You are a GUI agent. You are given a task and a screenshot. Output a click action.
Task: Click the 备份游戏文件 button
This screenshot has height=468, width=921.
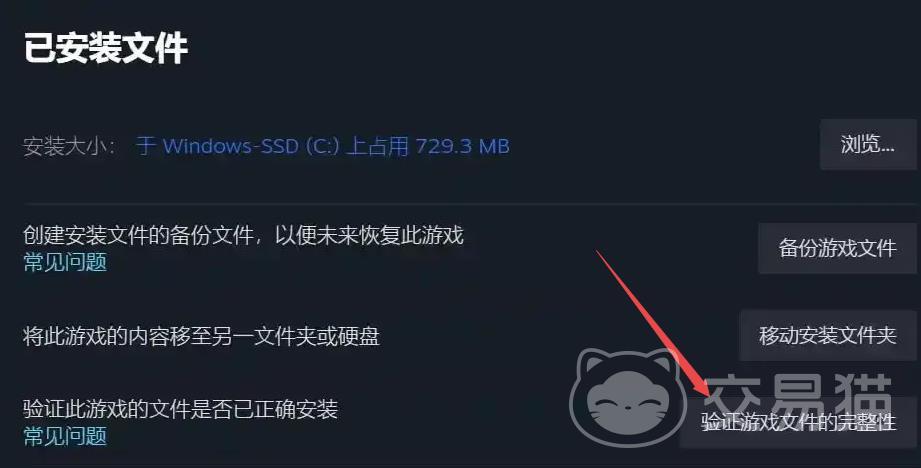[x=837, y=248]
